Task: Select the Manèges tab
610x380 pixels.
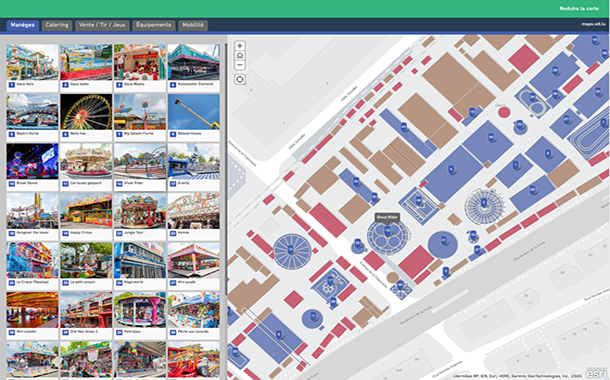Action: click(23, 25)
